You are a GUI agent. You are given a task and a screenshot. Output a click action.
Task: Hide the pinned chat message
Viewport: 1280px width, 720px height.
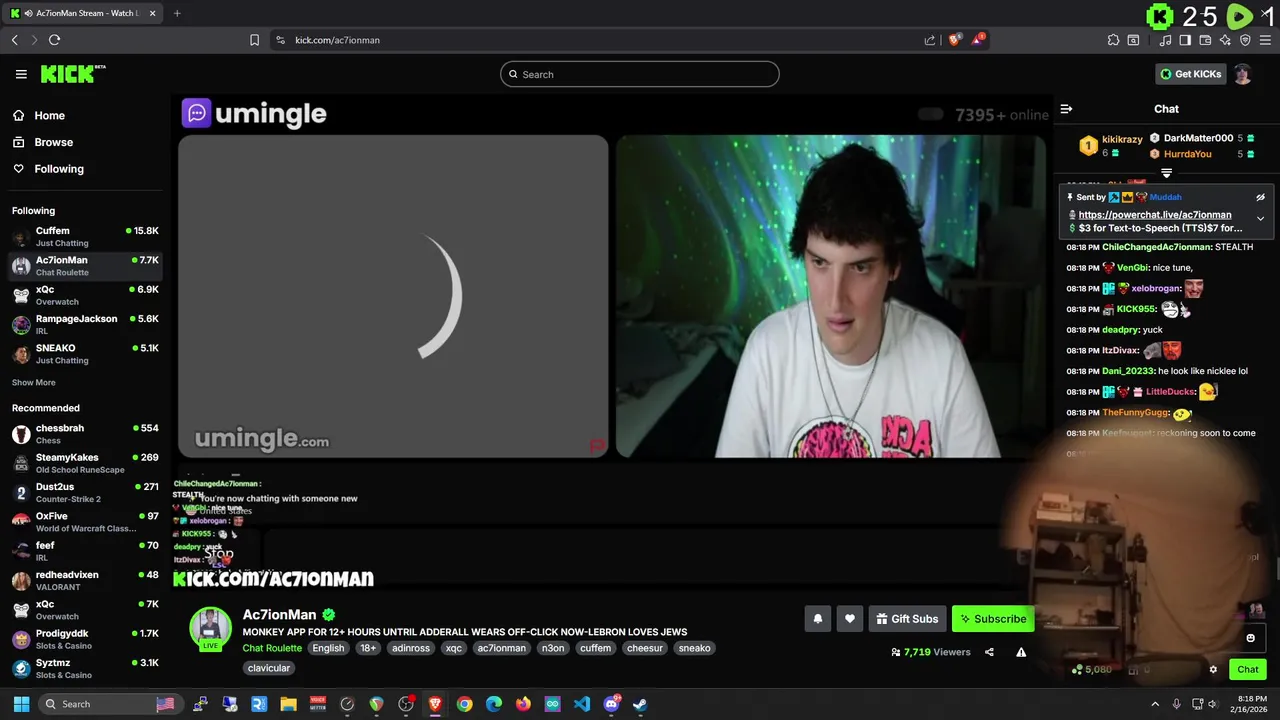click(x=1260, y=197)
